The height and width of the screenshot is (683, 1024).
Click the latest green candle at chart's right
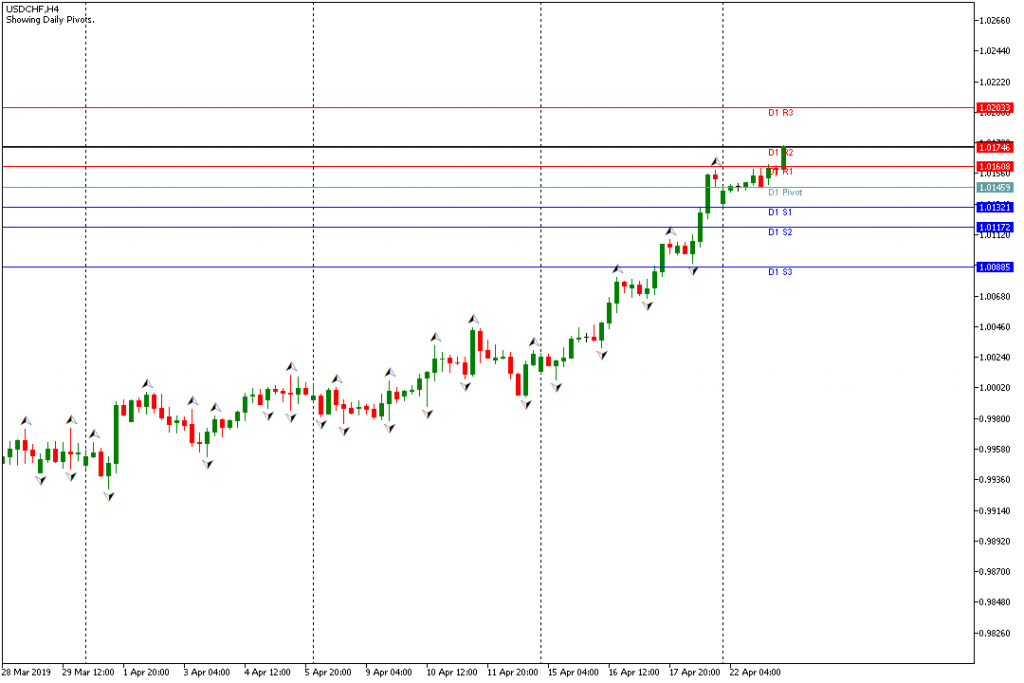point(783,157)
